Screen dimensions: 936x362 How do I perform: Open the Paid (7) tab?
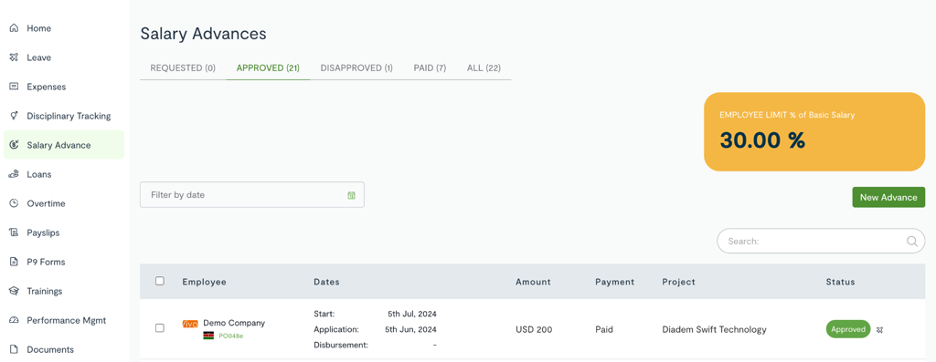point(430,68)
